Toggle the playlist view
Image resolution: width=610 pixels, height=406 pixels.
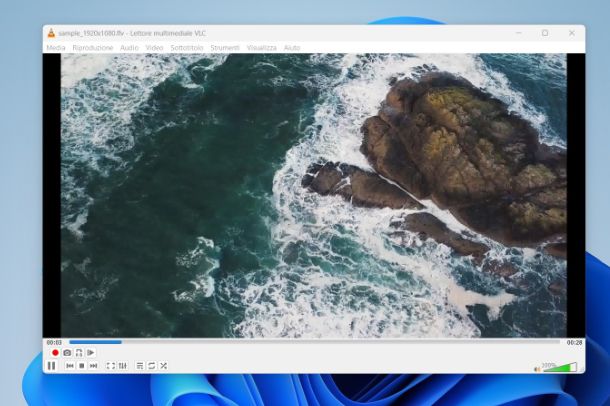[x=140, y=366]
